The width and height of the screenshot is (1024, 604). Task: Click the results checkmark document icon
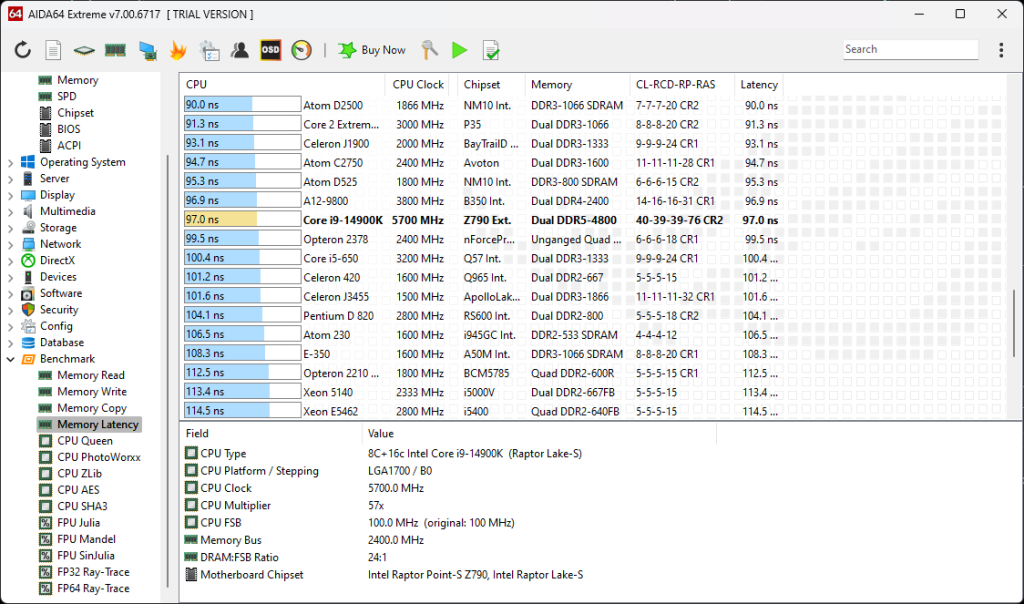coord(490,50)
